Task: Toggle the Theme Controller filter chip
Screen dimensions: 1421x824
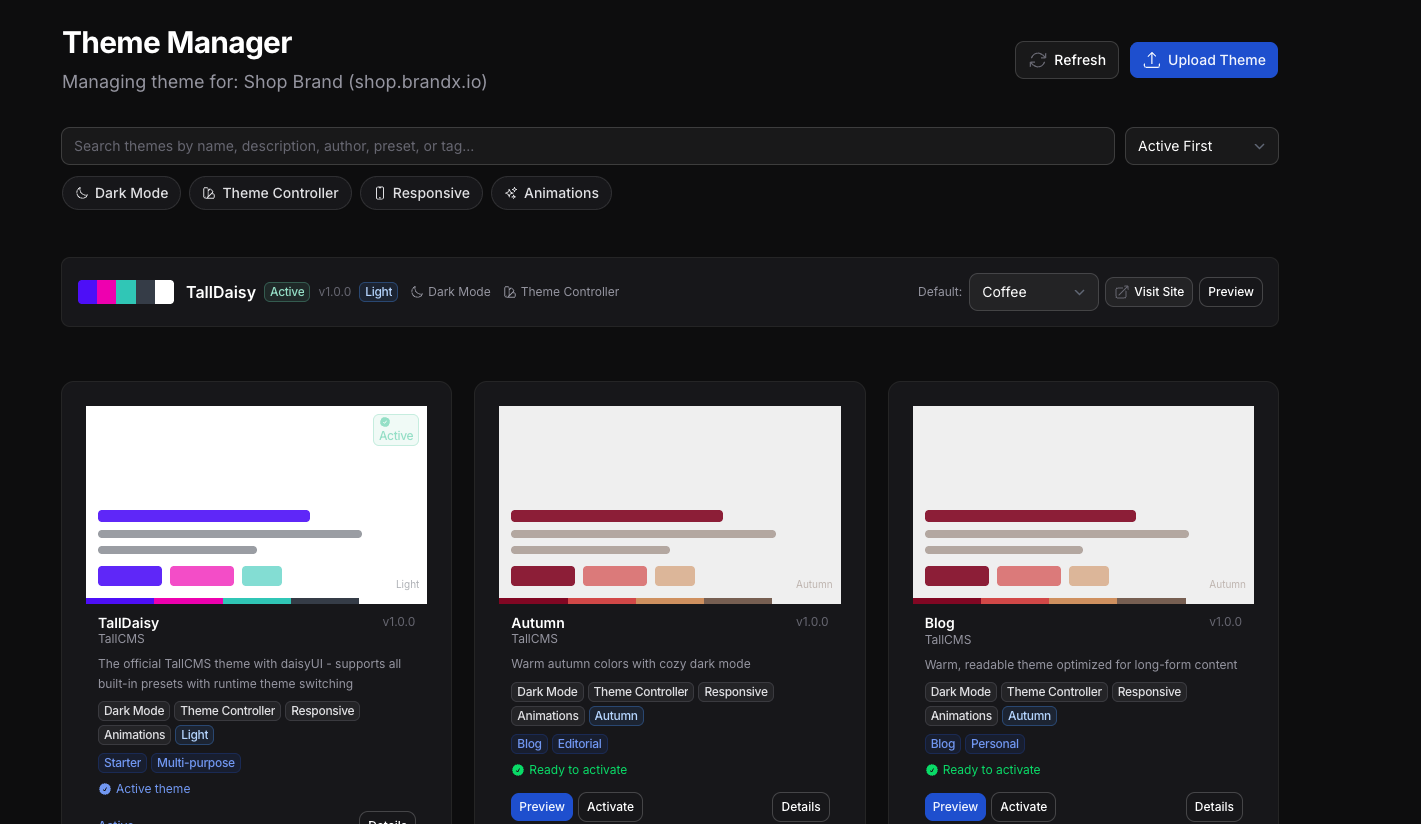Action: 270,193
